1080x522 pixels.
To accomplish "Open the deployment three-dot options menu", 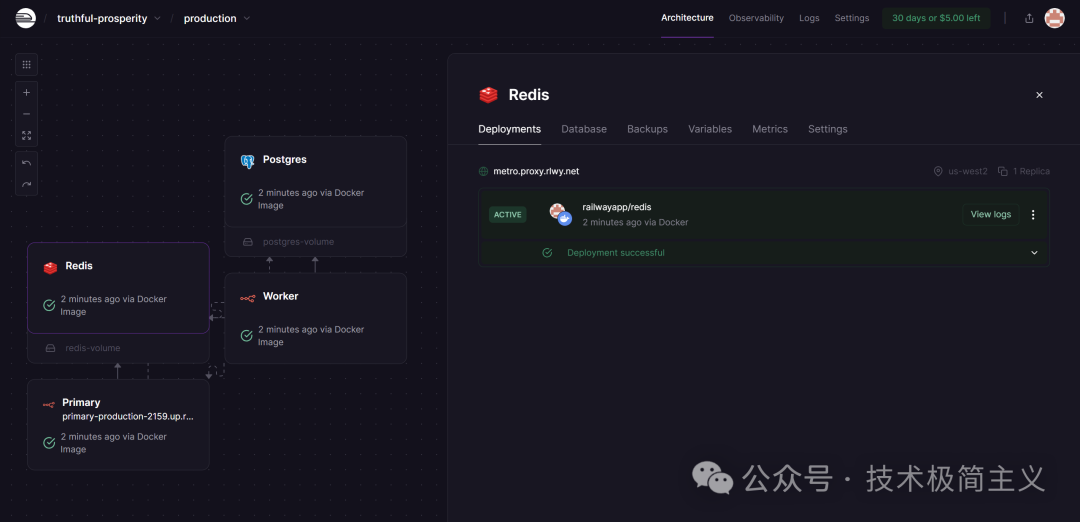I will pyautogui.click(x=1032, y=214).
